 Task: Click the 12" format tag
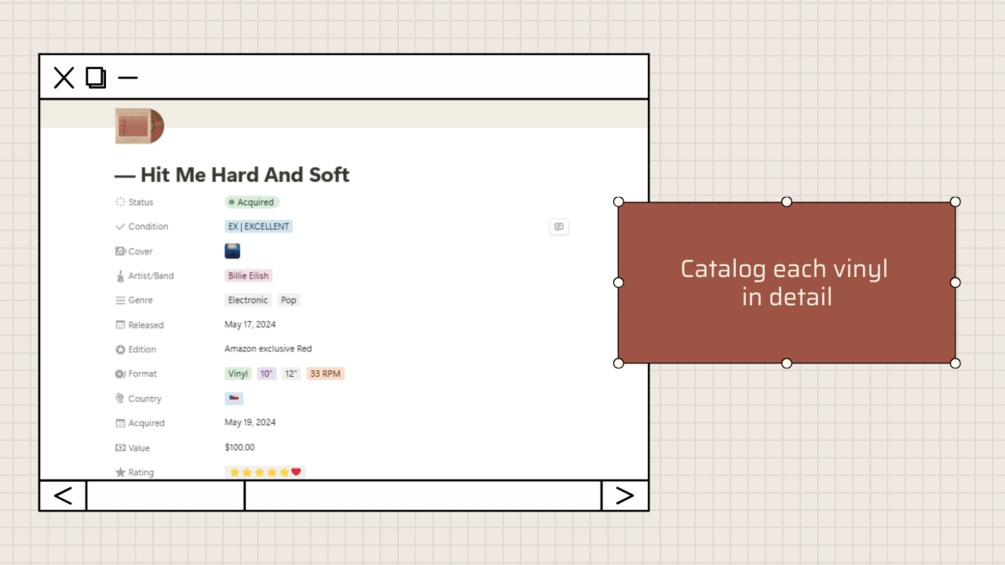coord(291,373)
